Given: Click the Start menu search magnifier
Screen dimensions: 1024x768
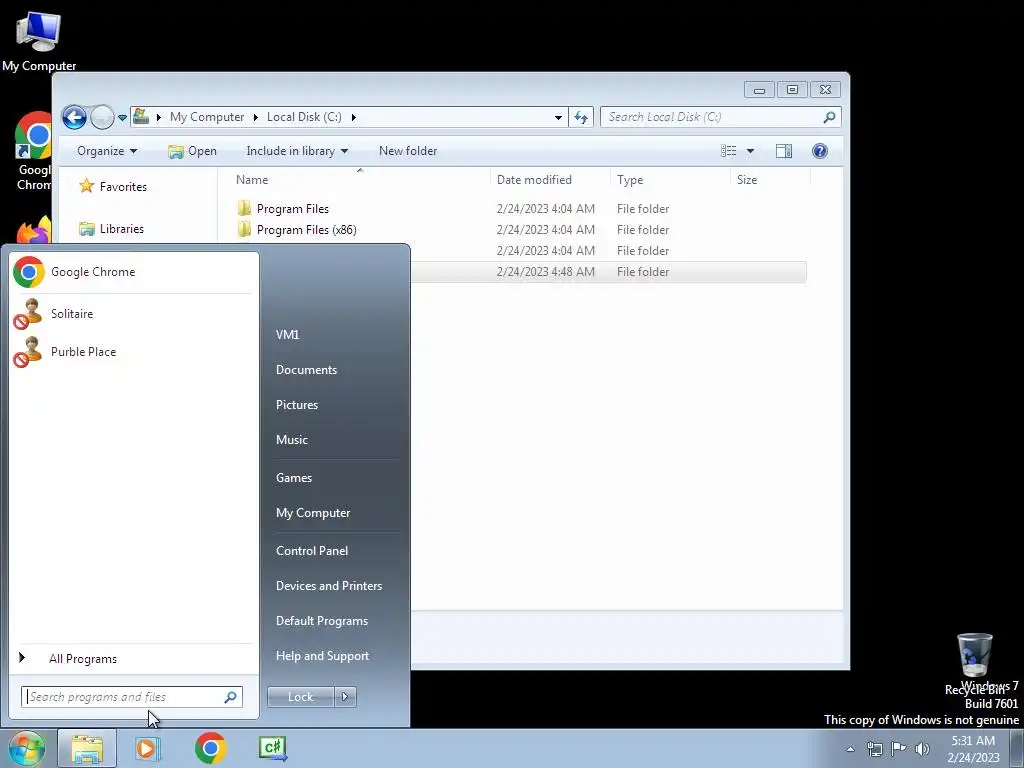Looking at the screenshot, I should click(231, 697).
